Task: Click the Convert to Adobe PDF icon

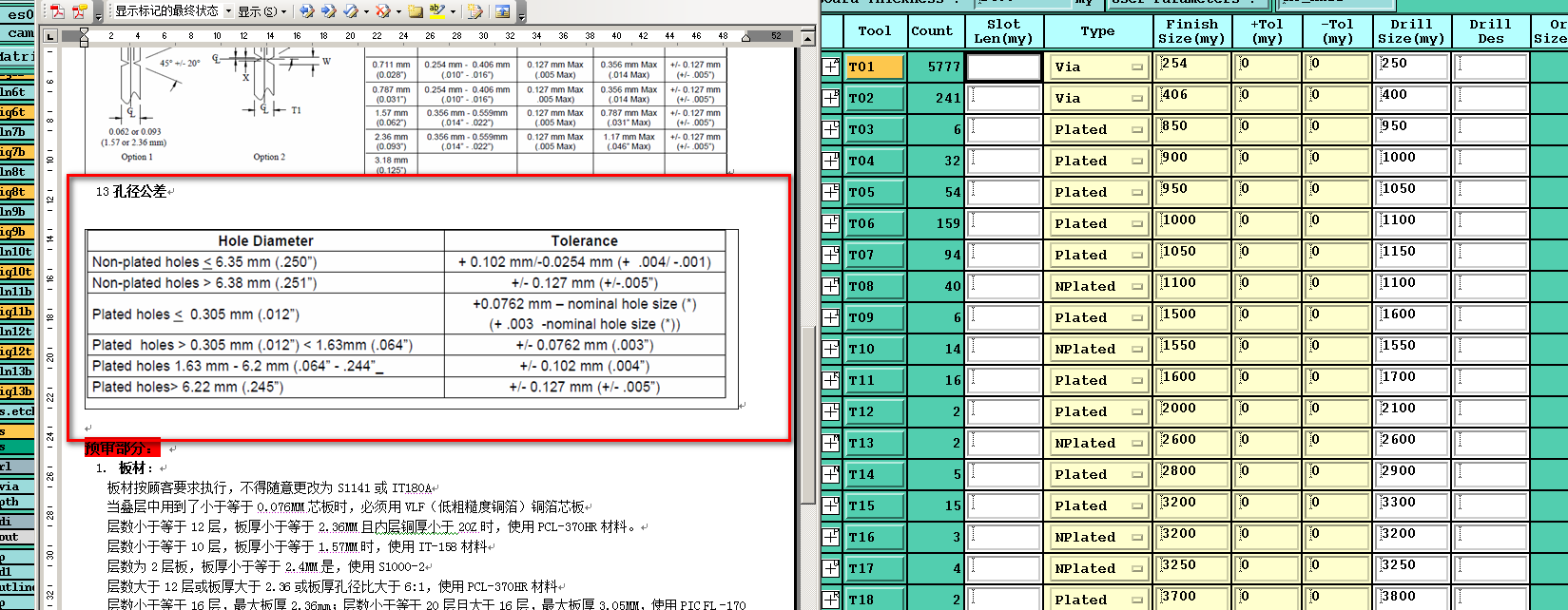Action: tap(58, 11)
